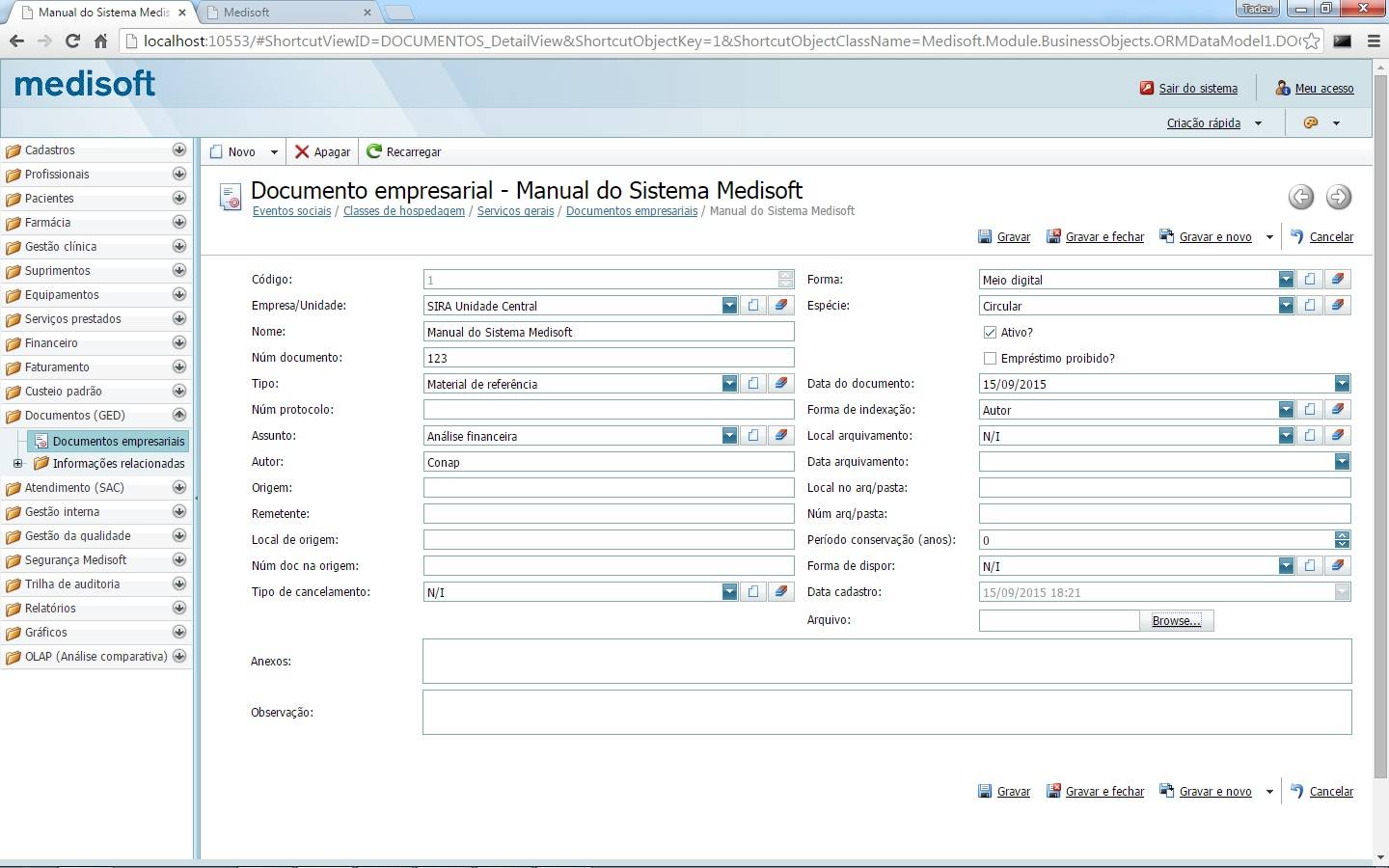The height and width of the screenshot is (868, 1389).
Task: Clear the Empresa/Unidade field with eraser icon
Action: [781, 305]
